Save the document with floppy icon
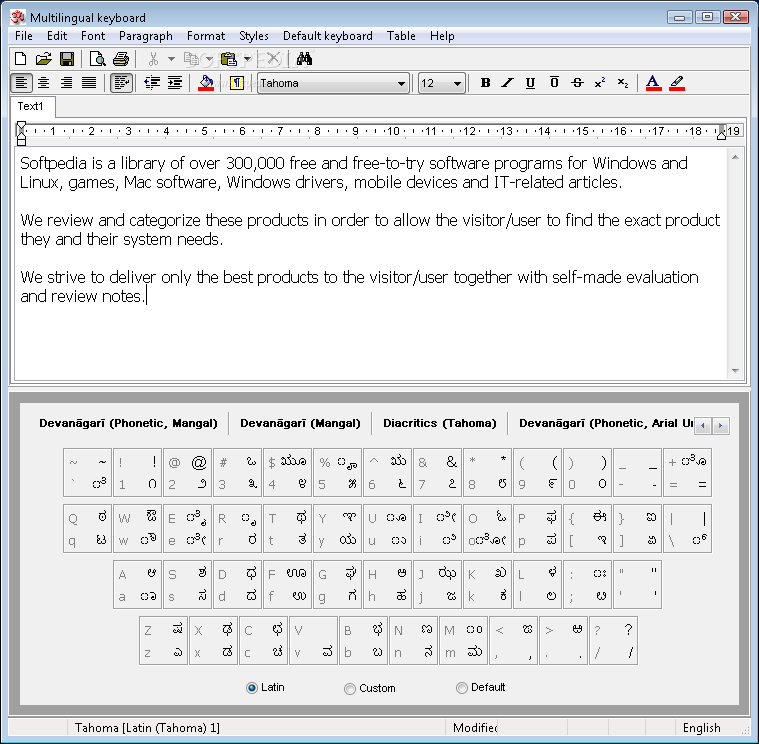 click(x=66, y=59)
